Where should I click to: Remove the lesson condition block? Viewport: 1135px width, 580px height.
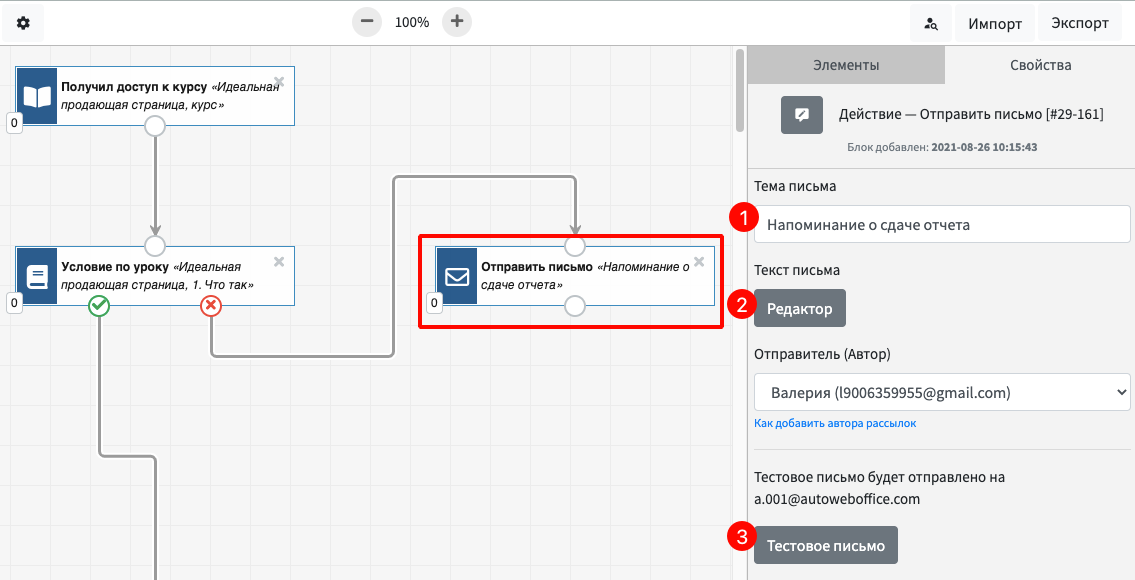(279, 261)
